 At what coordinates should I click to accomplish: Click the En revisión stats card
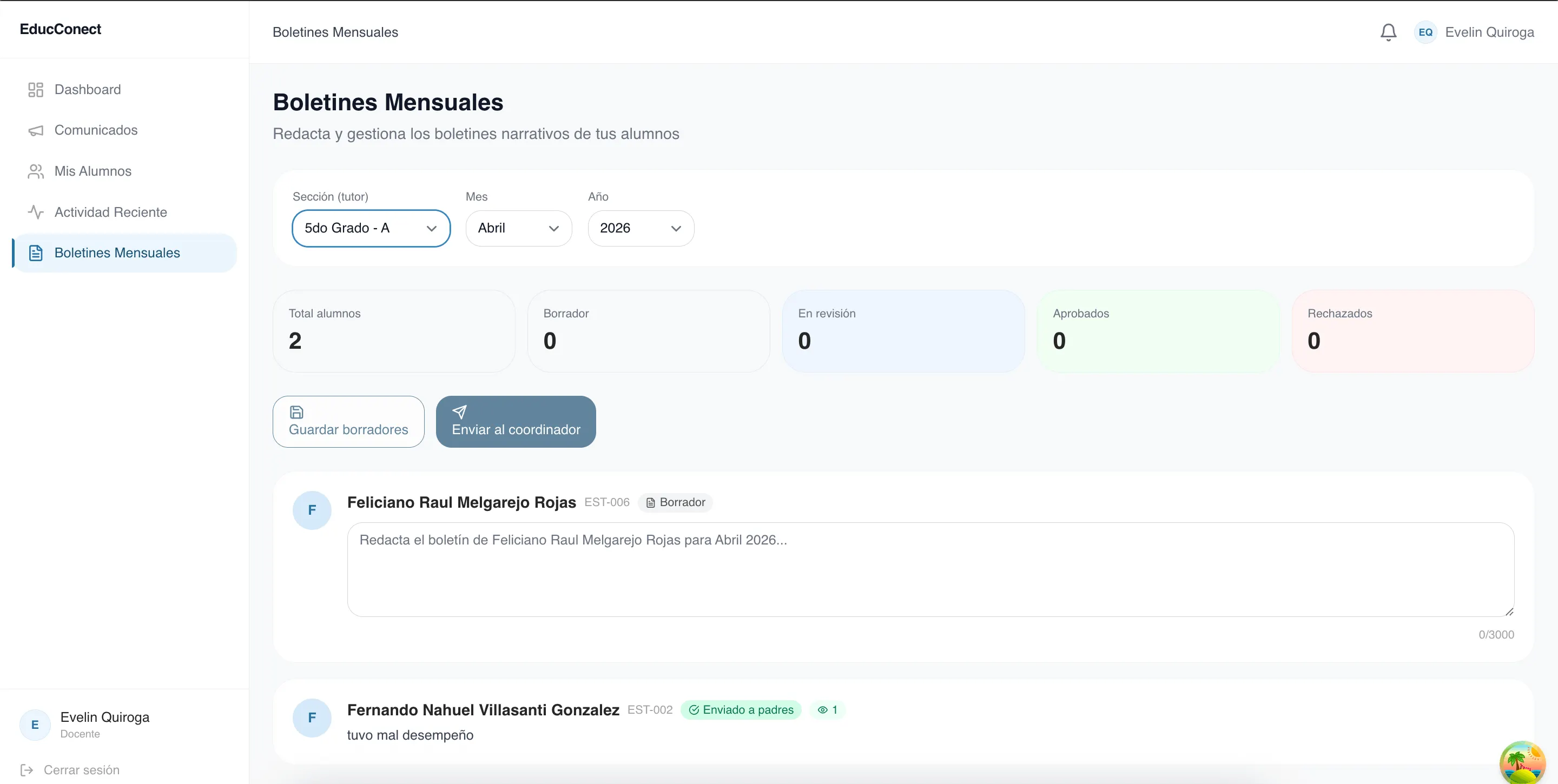point(903,331)
